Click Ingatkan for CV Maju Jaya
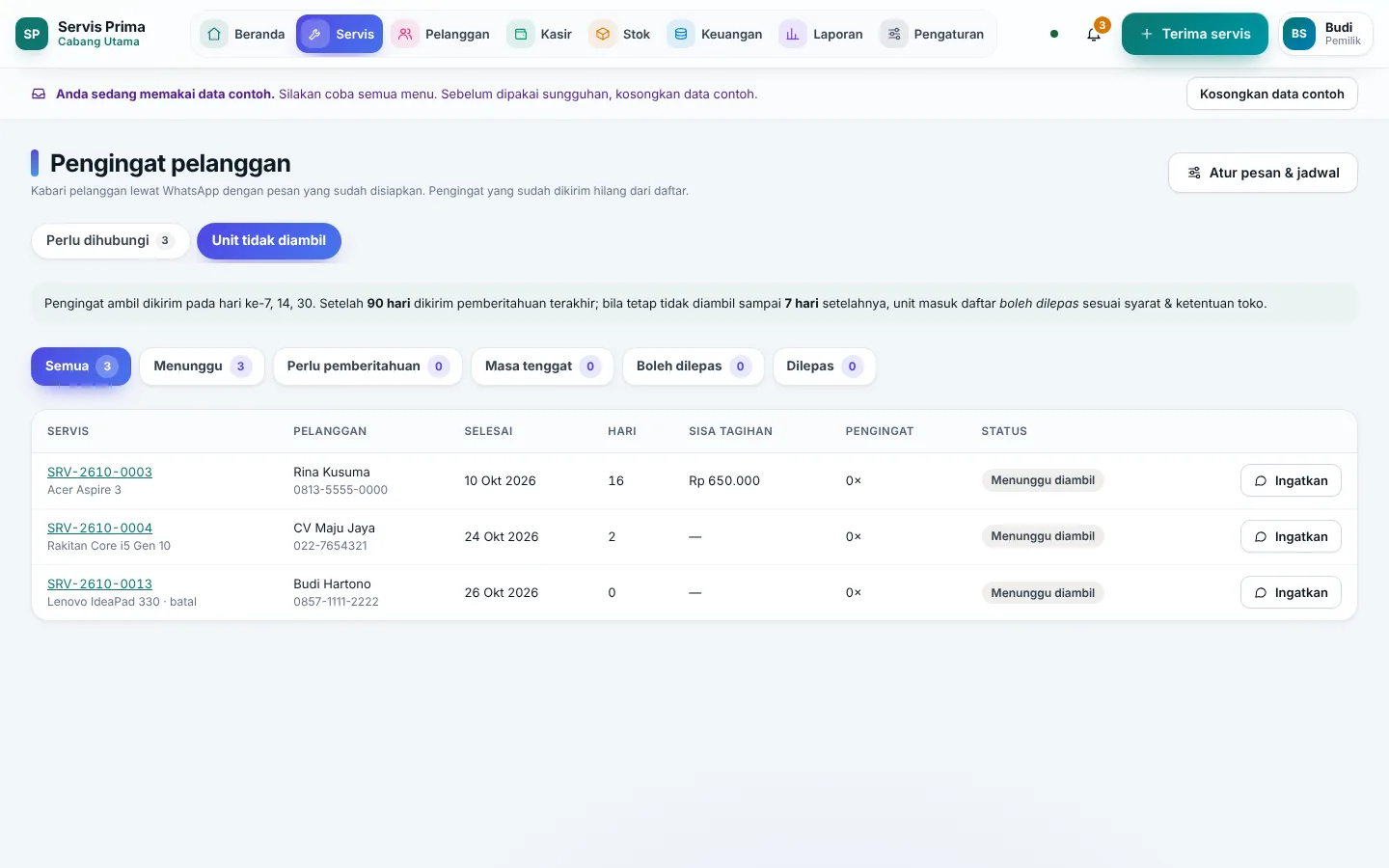Viewport: 1389px width, 868px height. (1291, 536)
